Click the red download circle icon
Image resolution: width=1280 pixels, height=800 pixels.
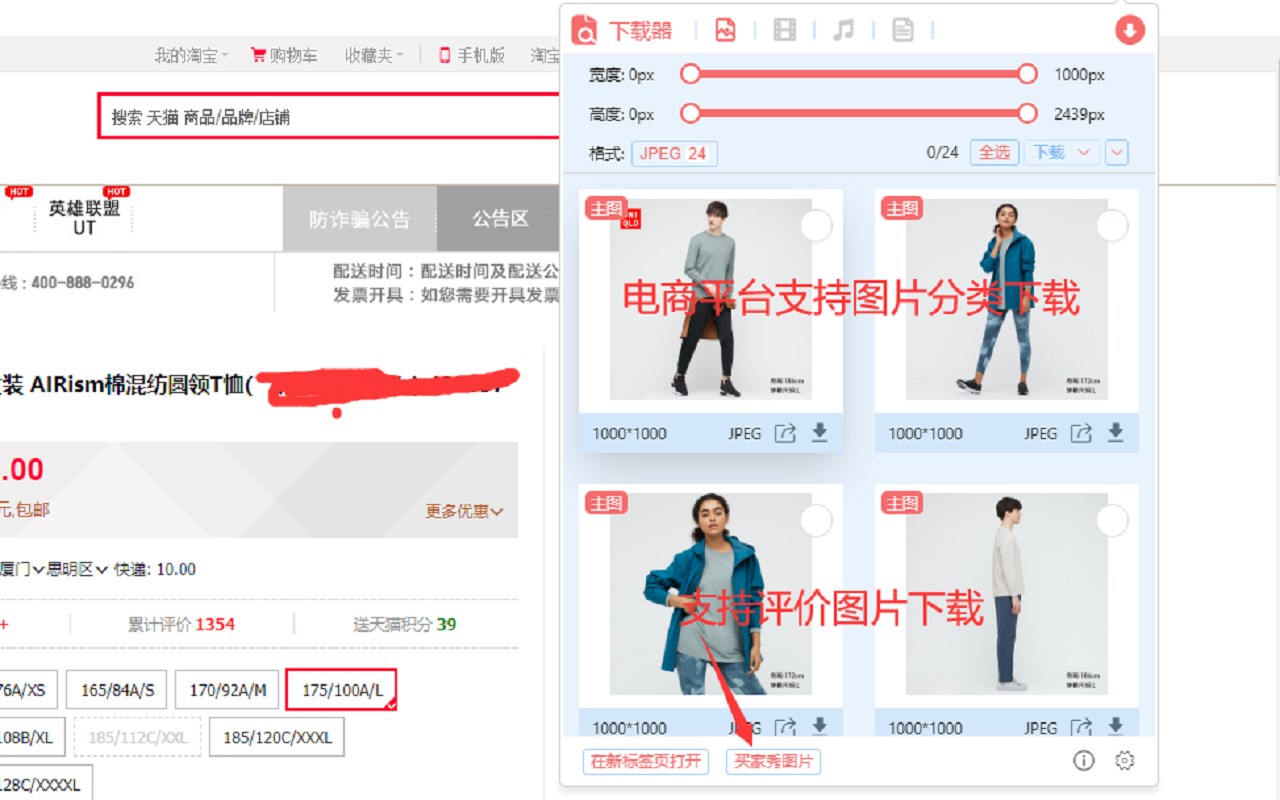pos(1129,30)
